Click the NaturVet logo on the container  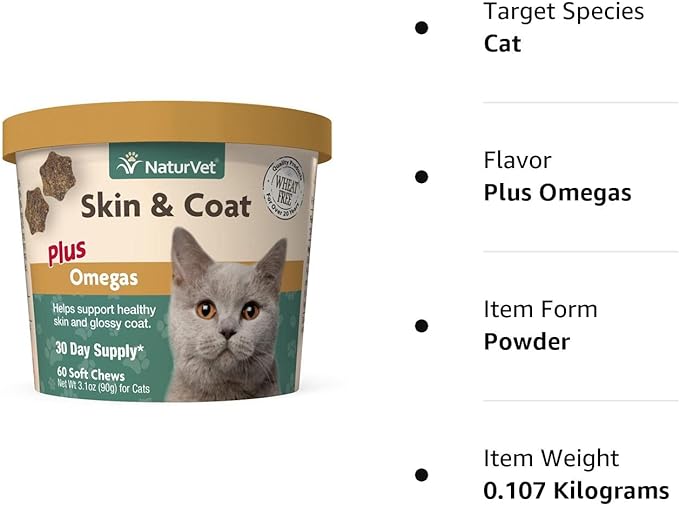coord(167,161)
